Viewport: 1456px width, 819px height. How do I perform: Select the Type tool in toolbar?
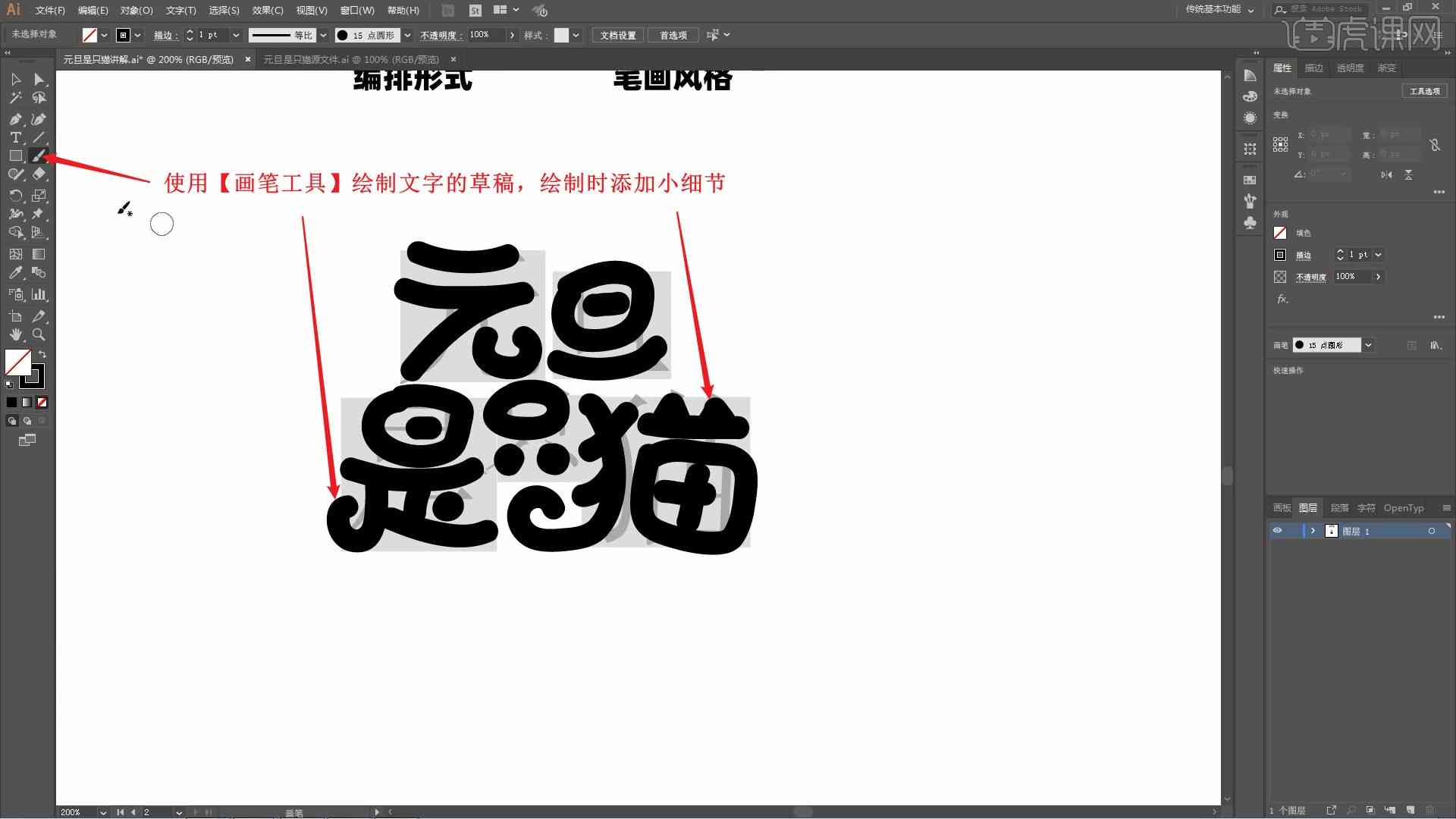pyautogui.click(x=15, y=137)
